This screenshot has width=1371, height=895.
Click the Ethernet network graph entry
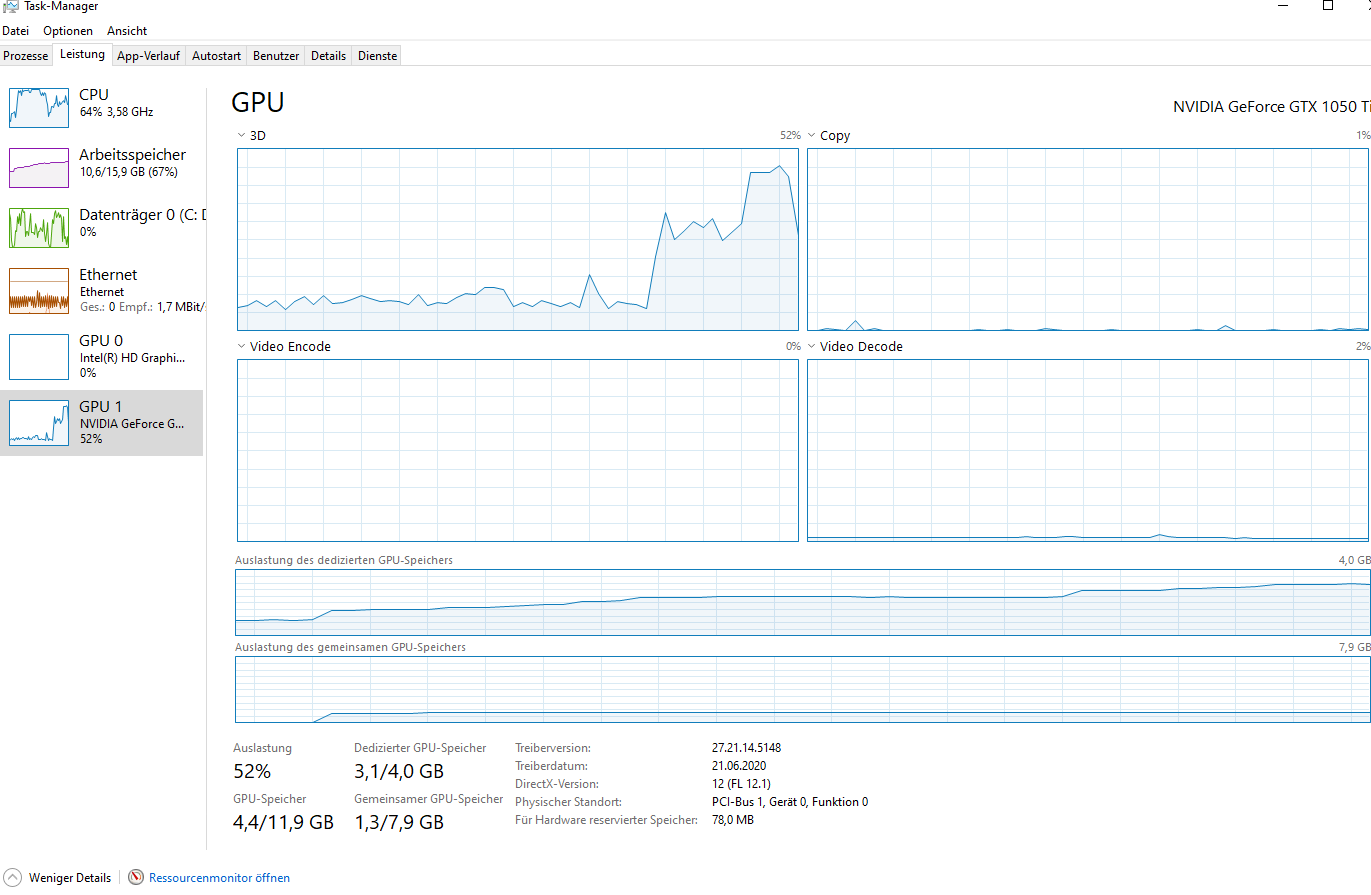39,290
